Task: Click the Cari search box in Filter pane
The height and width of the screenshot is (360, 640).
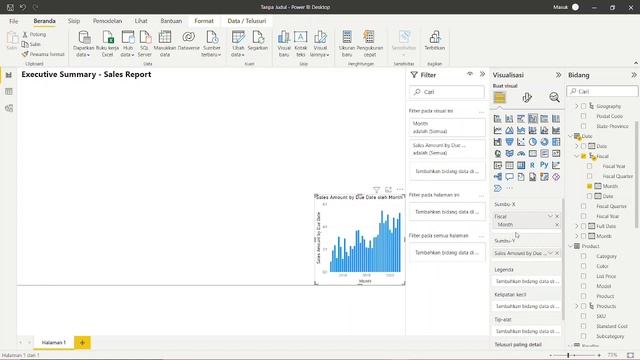Action: (x=447, y=92)
